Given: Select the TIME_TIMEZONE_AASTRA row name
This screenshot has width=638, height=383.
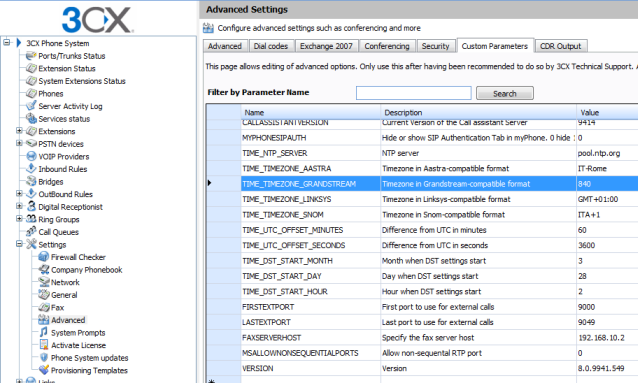Looking at the screenshot, I should pyautogui.click(x=311, y=169).
